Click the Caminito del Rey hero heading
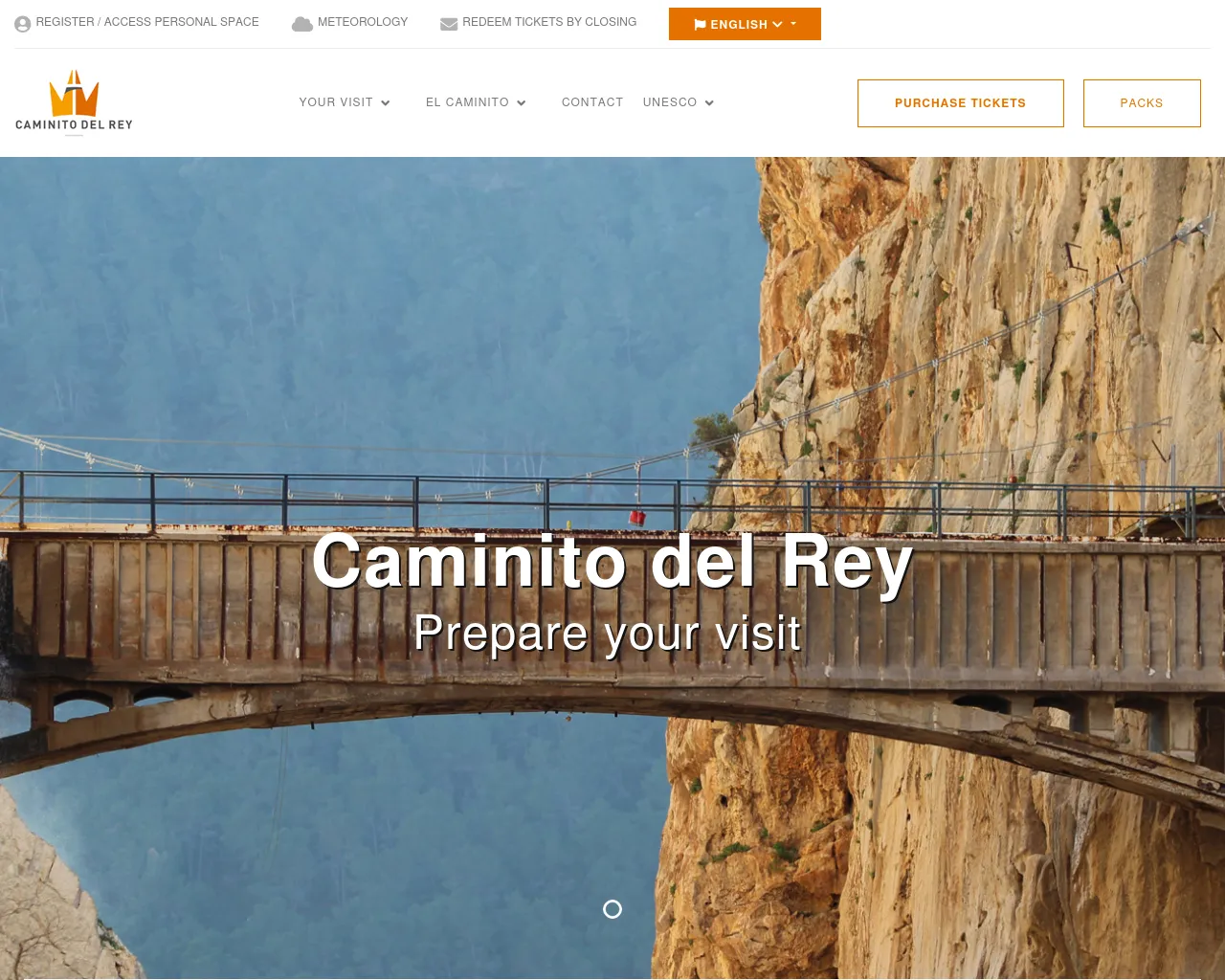 tap(612, 562)
